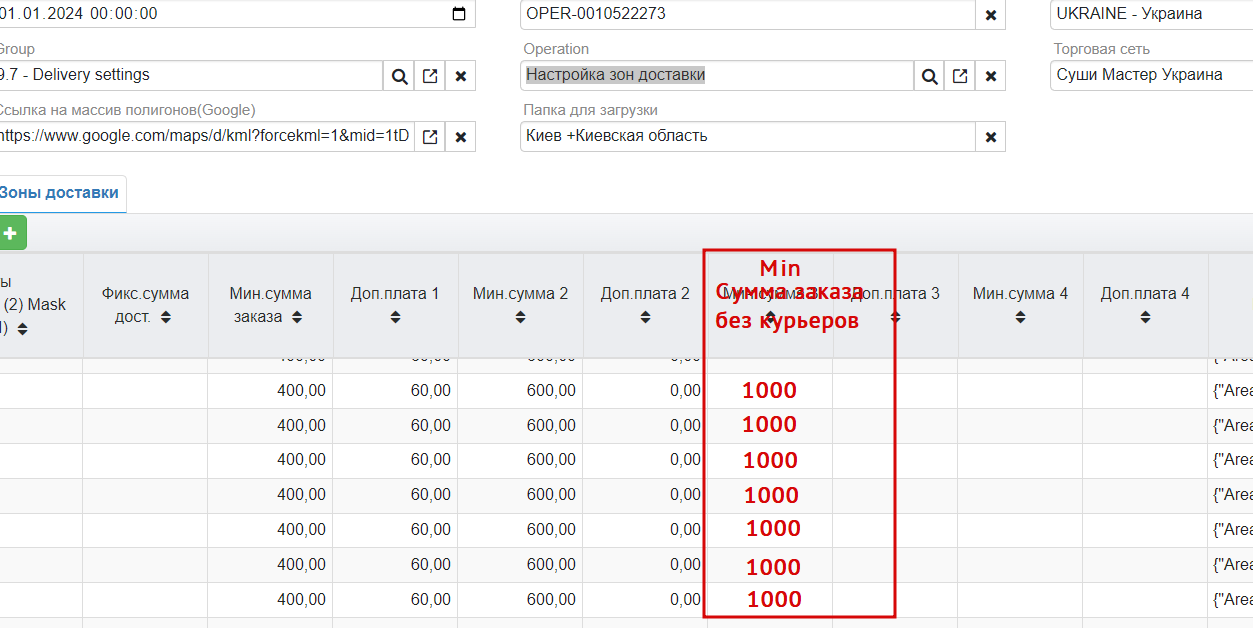
Task: Sort by Доп.плата 4 column
Action: click(x=1145, y=317)
